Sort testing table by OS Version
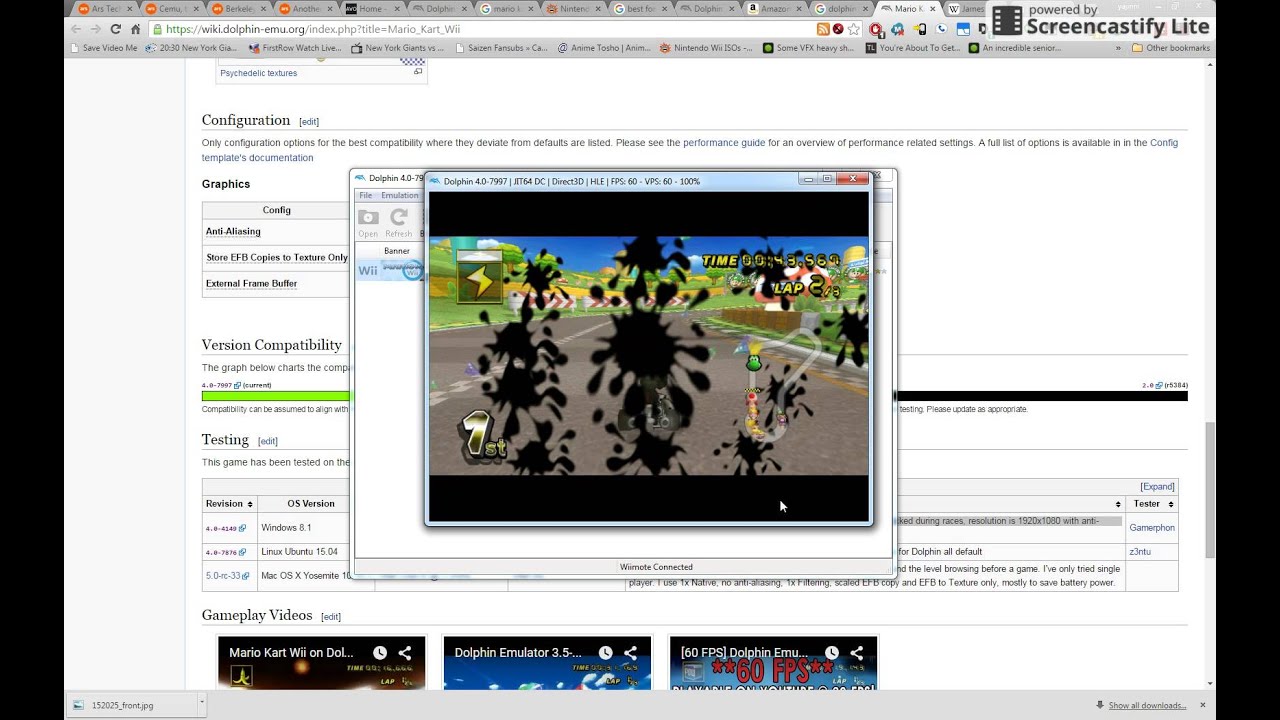This screenshot has width=1280, height=720. [311, 504]
